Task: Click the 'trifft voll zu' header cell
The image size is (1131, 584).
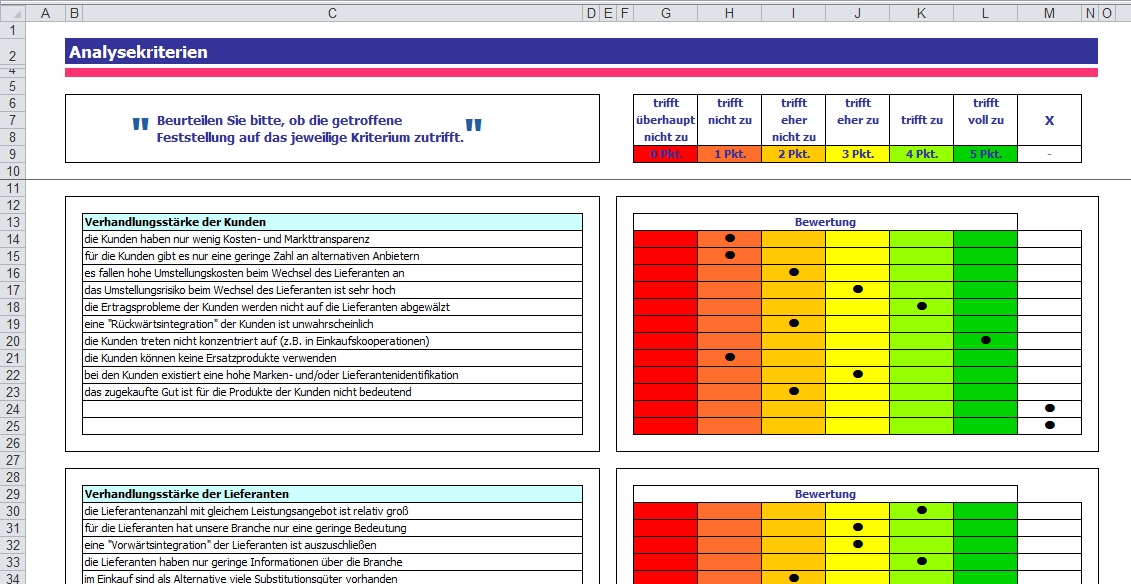Action: pos(985,120)
